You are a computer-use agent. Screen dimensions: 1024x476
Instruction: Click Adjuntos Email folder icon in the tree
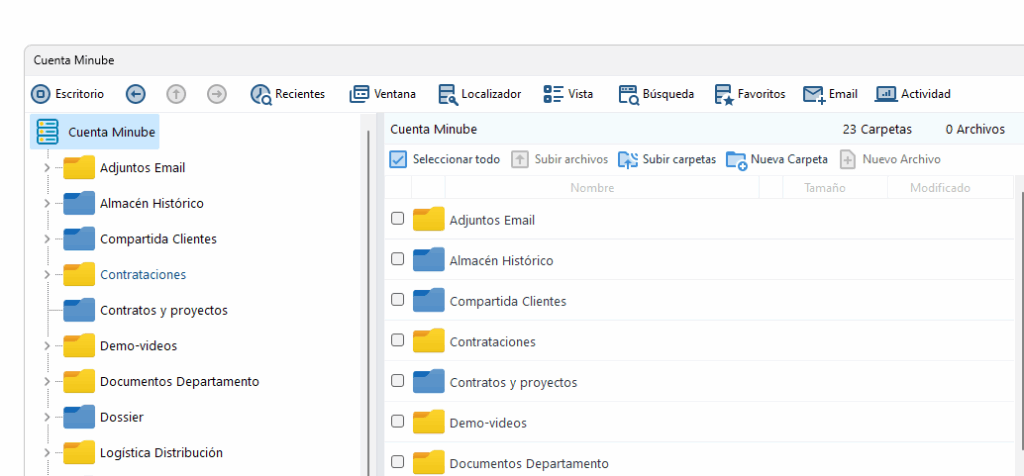coord(79,168)
